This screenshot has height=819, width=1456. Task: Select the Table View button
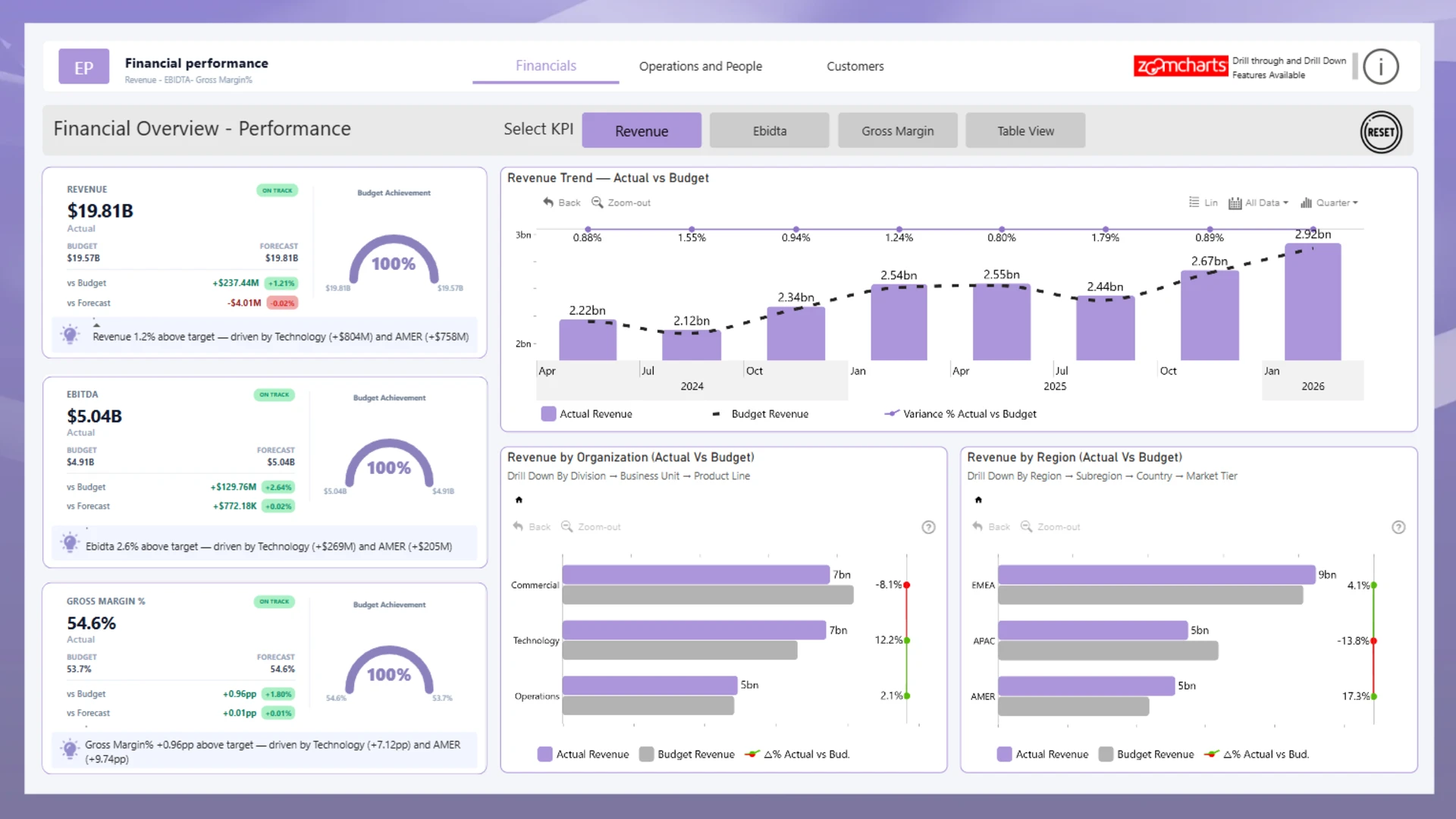(1025, 131)
